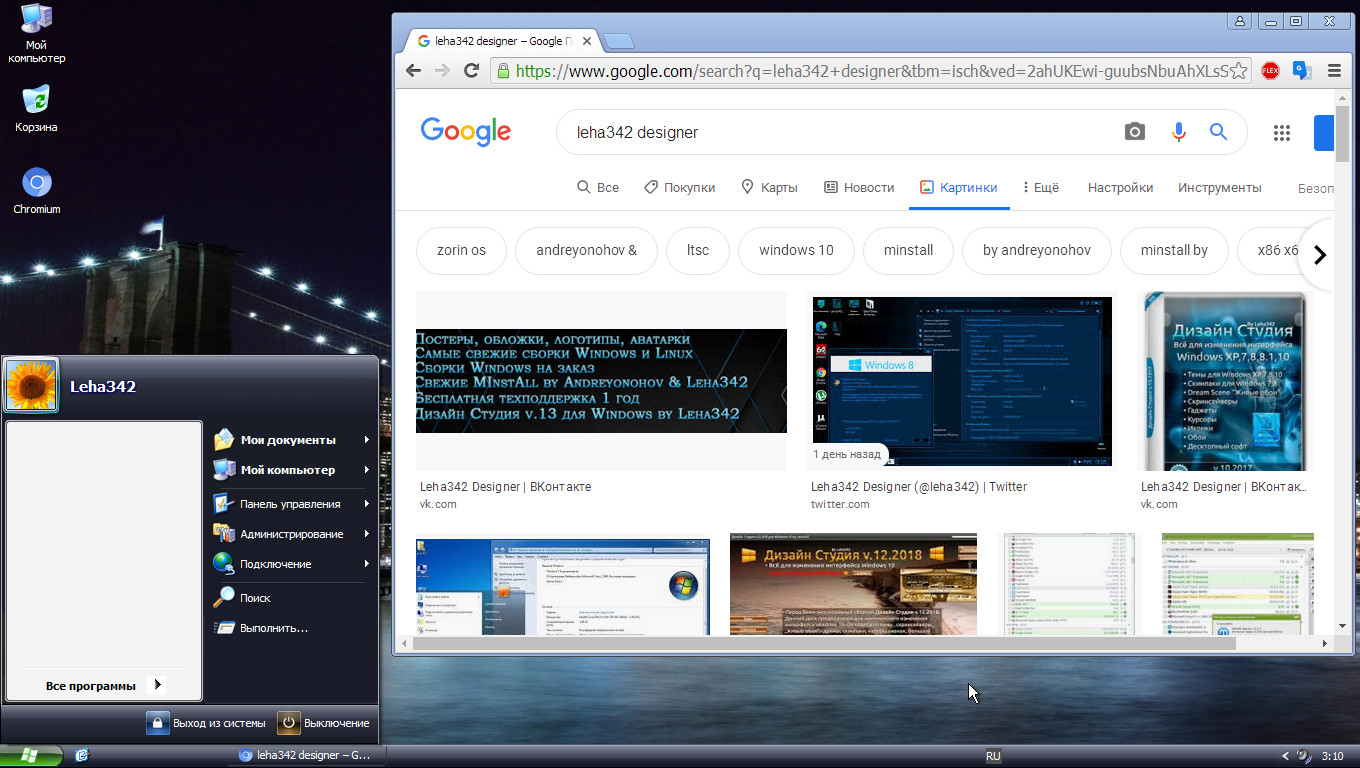Click the Google logo

(466, 132)
